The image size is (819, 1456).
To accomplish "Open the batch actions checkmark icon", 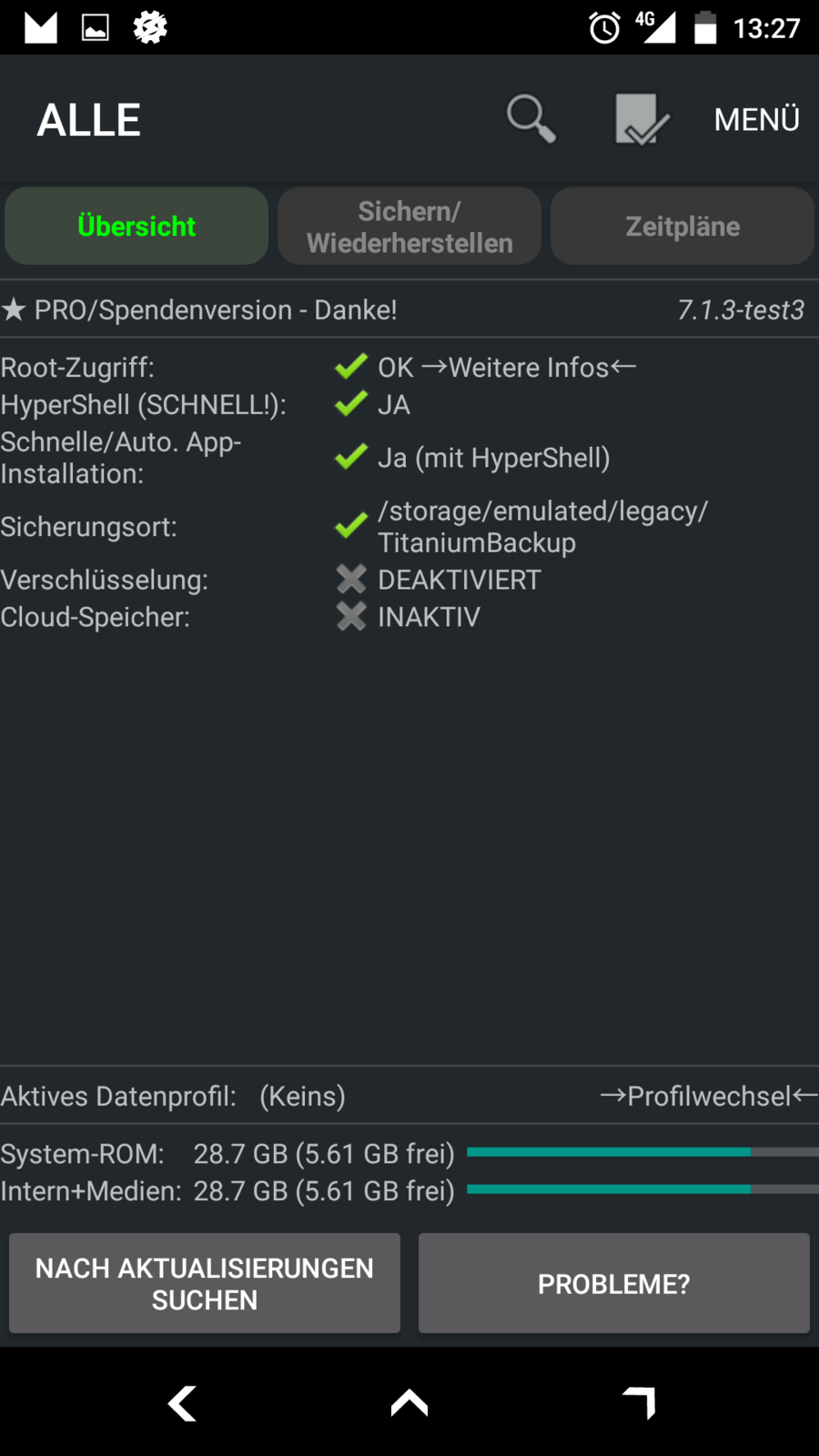I will pyautogui.click(x=642, y=119).
